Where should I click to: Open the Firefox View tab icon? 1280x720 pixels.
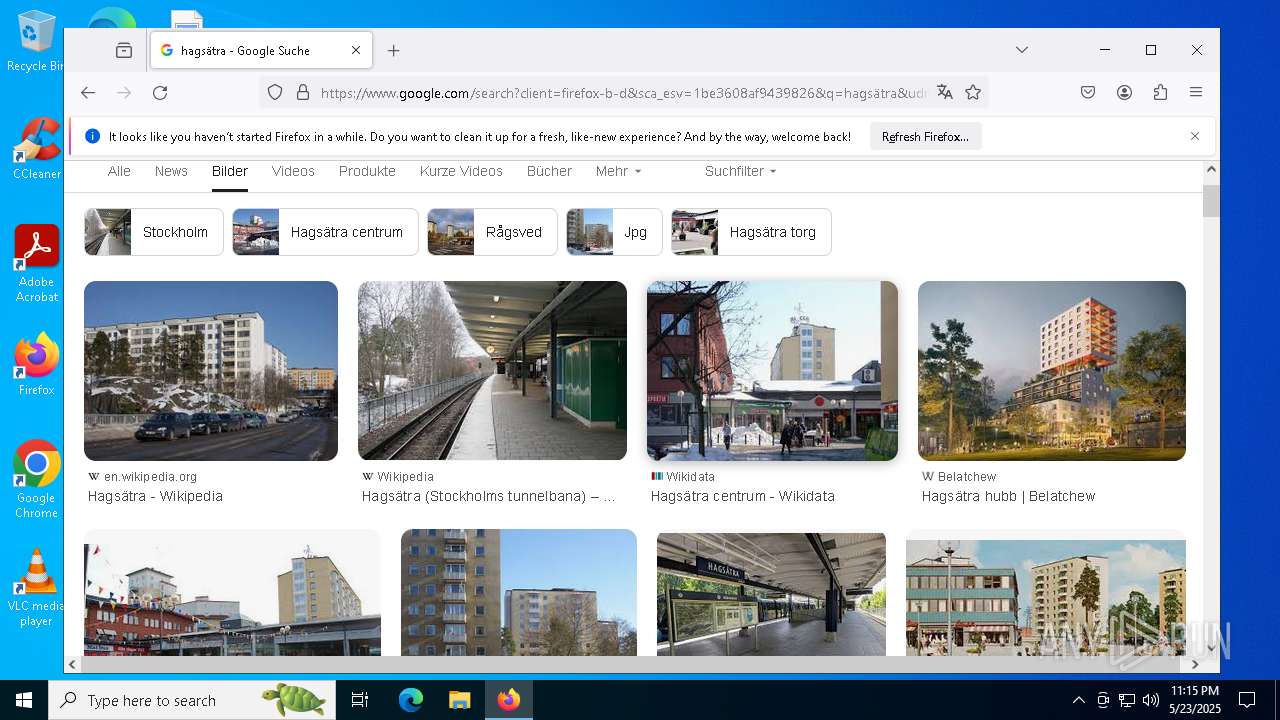[124, 50]
